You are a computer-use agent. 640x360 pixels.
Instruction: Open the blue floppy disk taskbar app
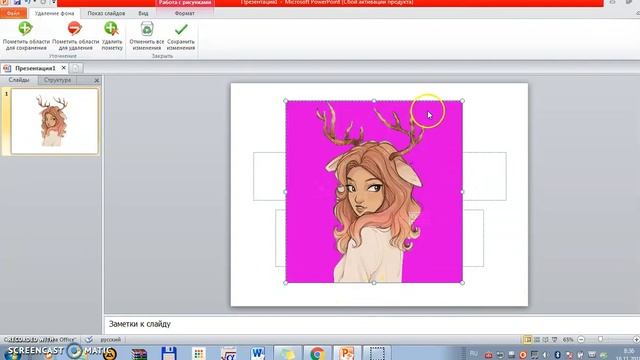click(x=169, y=353)
